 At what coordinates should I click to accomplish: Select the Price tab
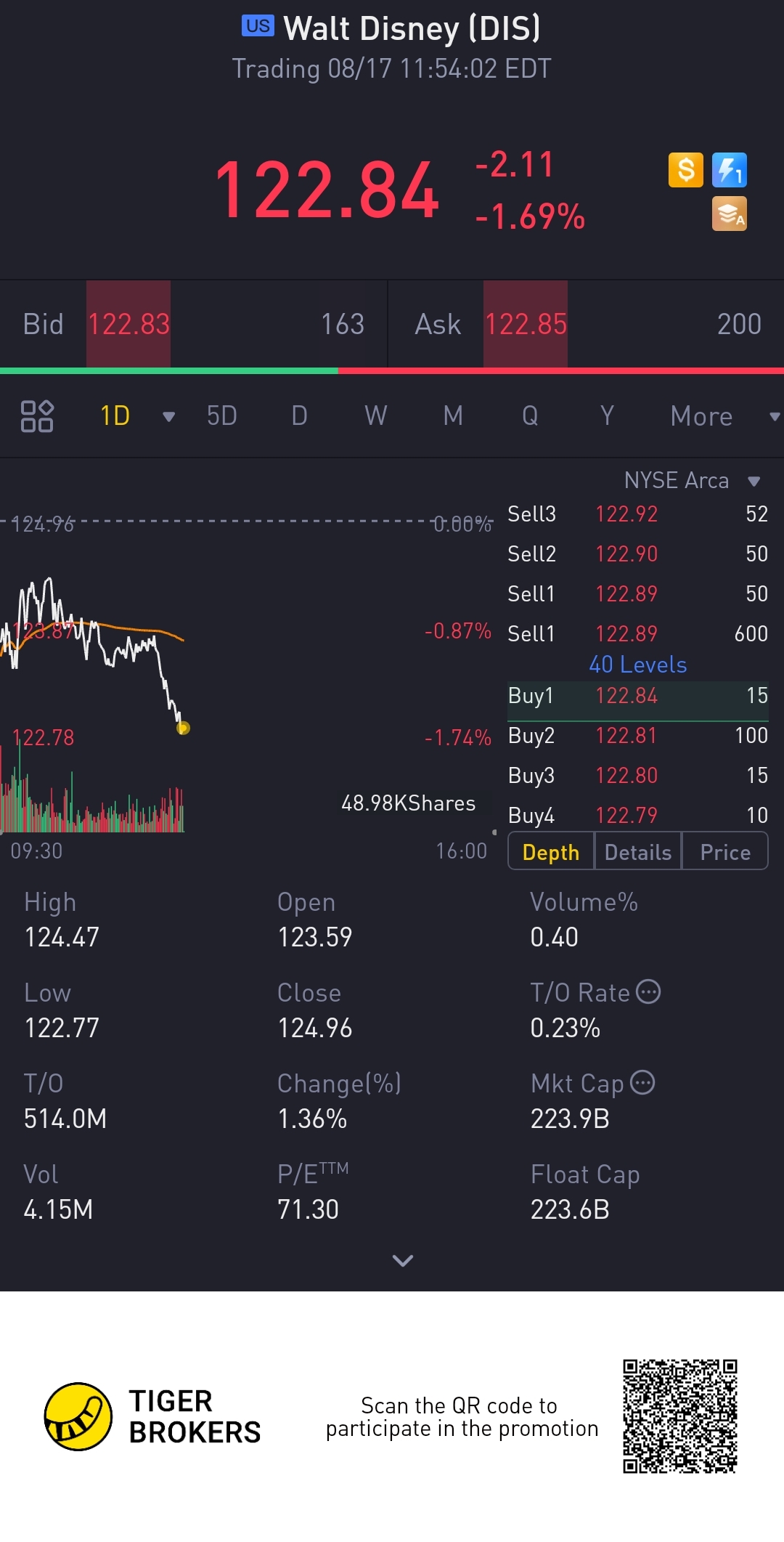click(725, 852)
